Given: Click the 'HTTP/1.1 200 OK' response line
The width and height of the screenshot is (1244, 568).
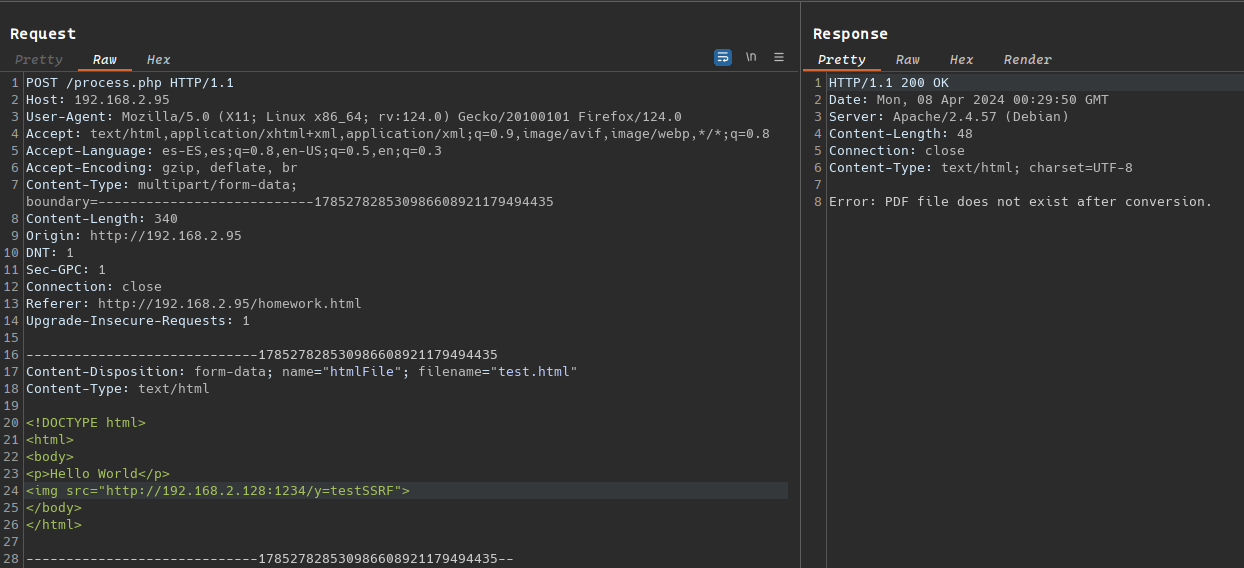Looking at the screenshot, I should (x=889, y=83).
